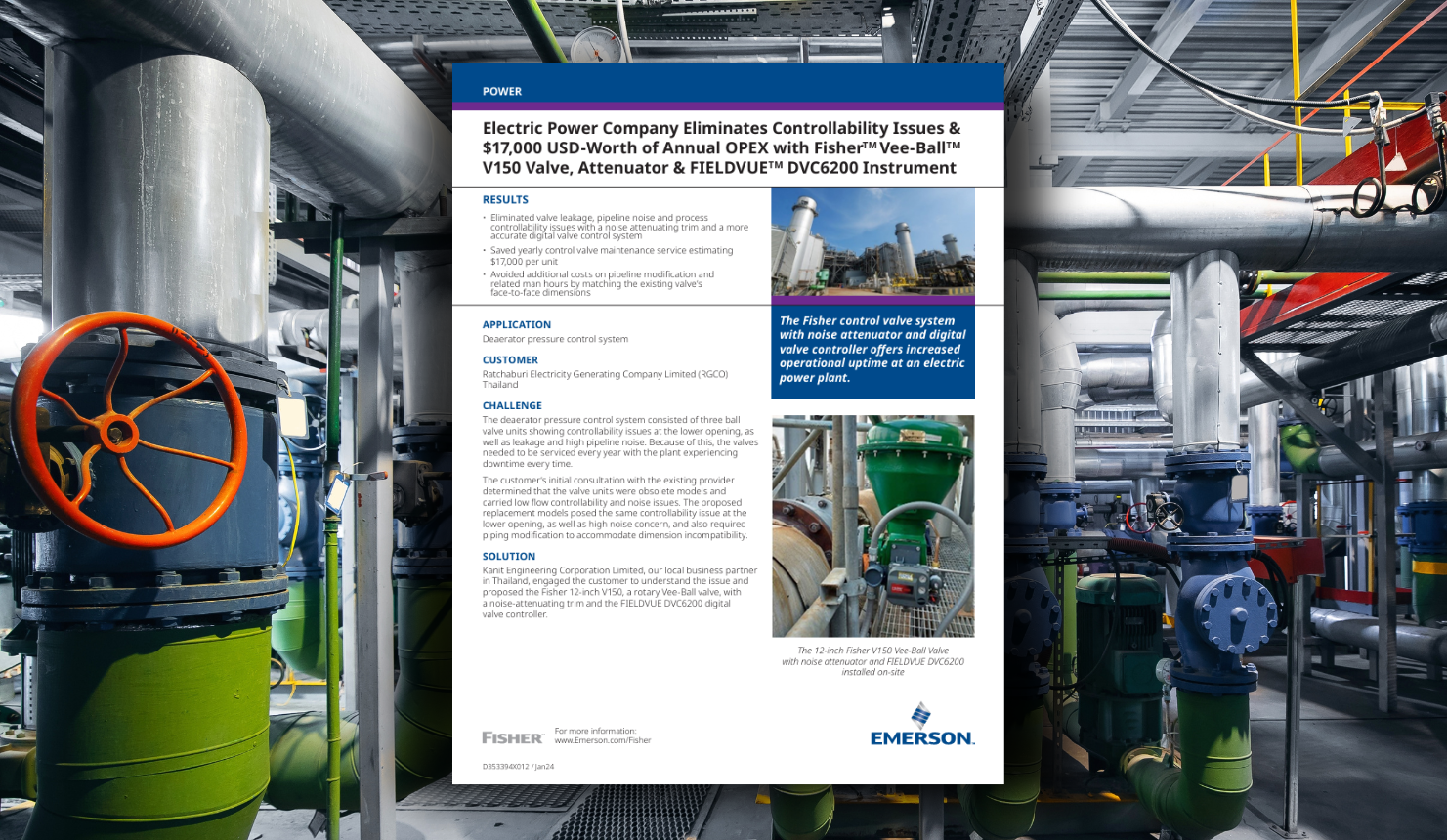Click the blue quote box about Fisher control valve system
Screen dimensions: 1447x840
click(x=872, y=352)
